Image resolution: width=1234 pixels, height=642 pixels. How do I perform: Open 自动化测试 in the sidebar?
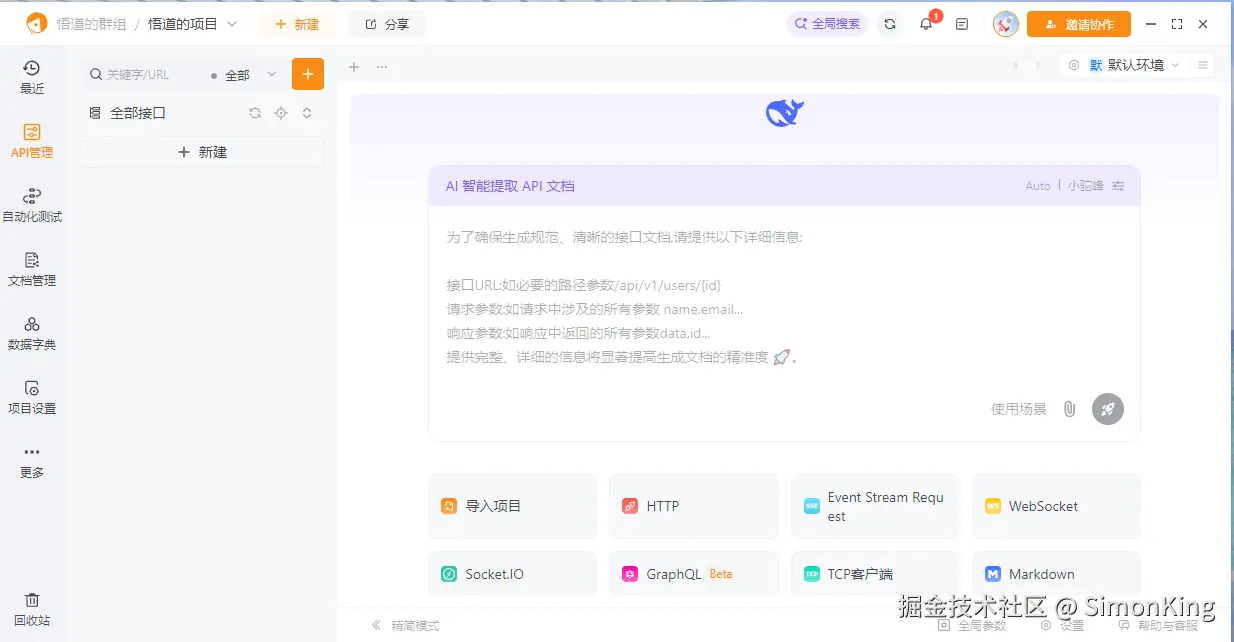tap(32, 205)
